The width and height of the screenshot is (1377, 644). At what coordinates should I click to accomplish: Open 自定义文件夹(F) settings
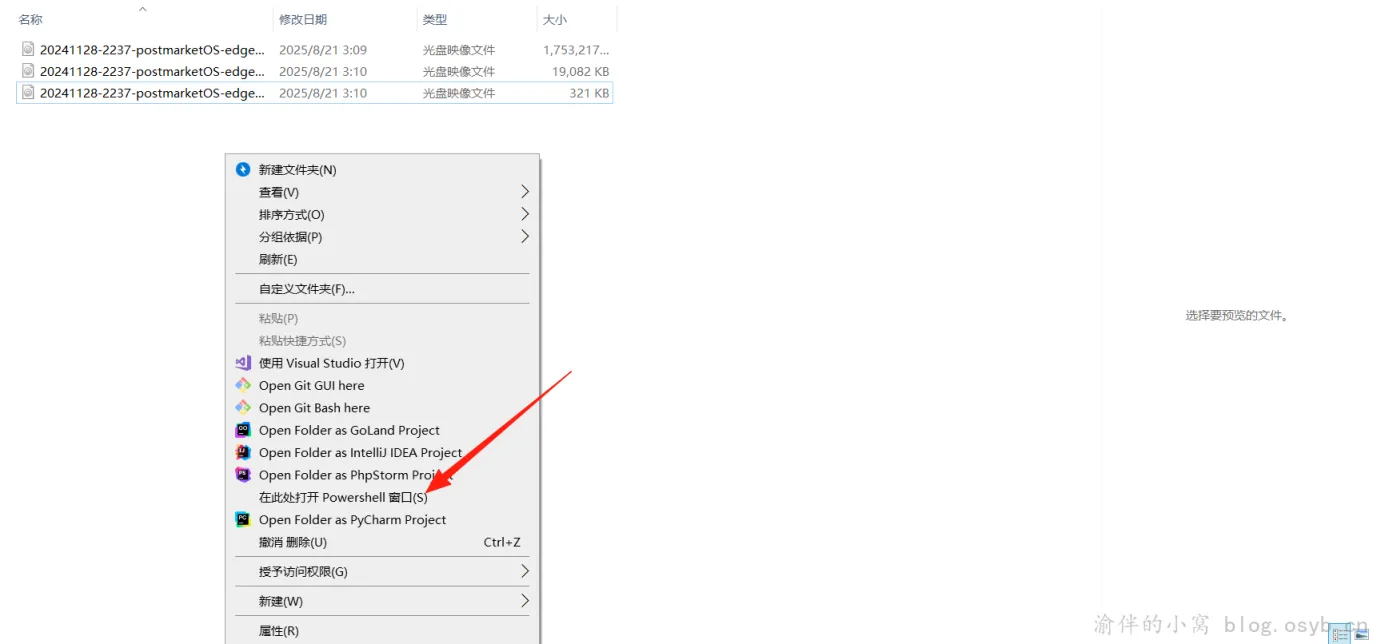[x=309, y=289]
